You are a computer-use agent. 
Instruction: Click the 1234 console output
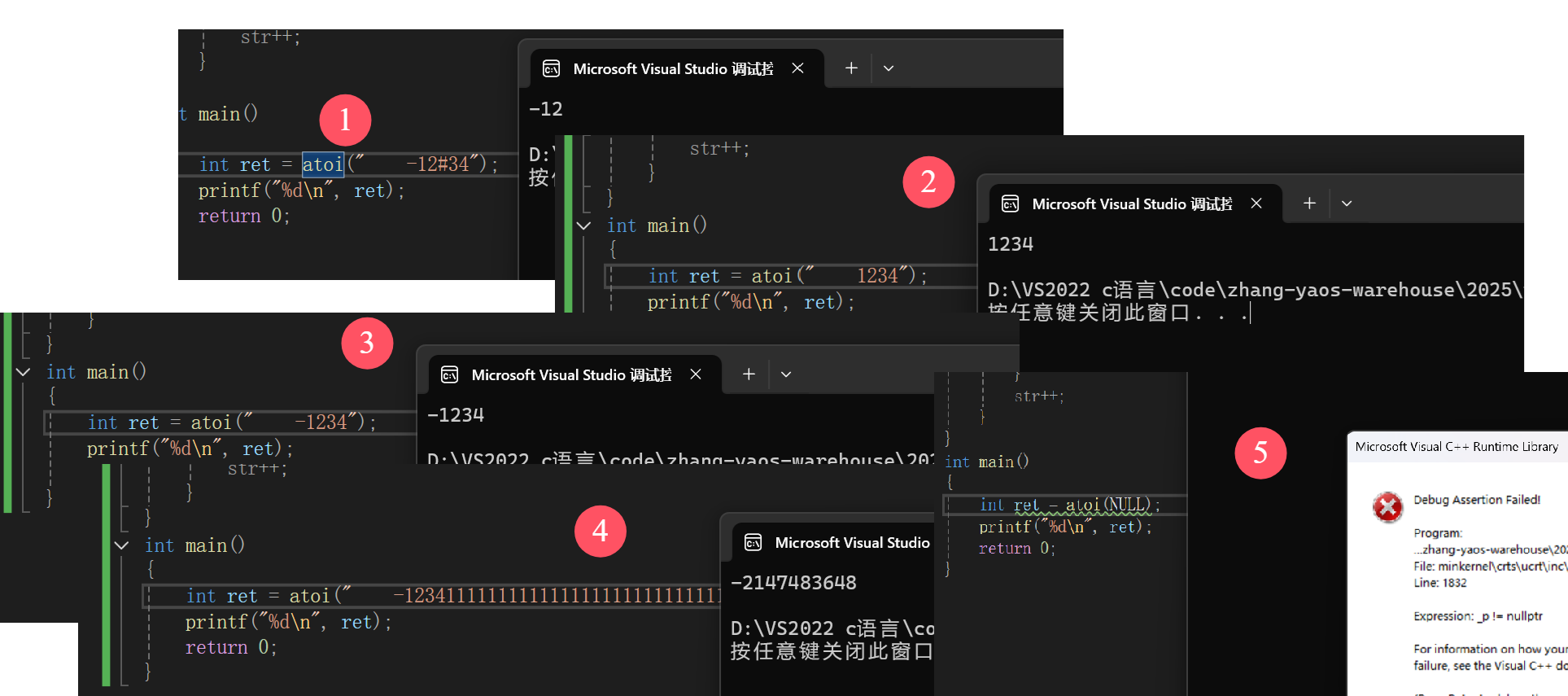[1011, 244]
